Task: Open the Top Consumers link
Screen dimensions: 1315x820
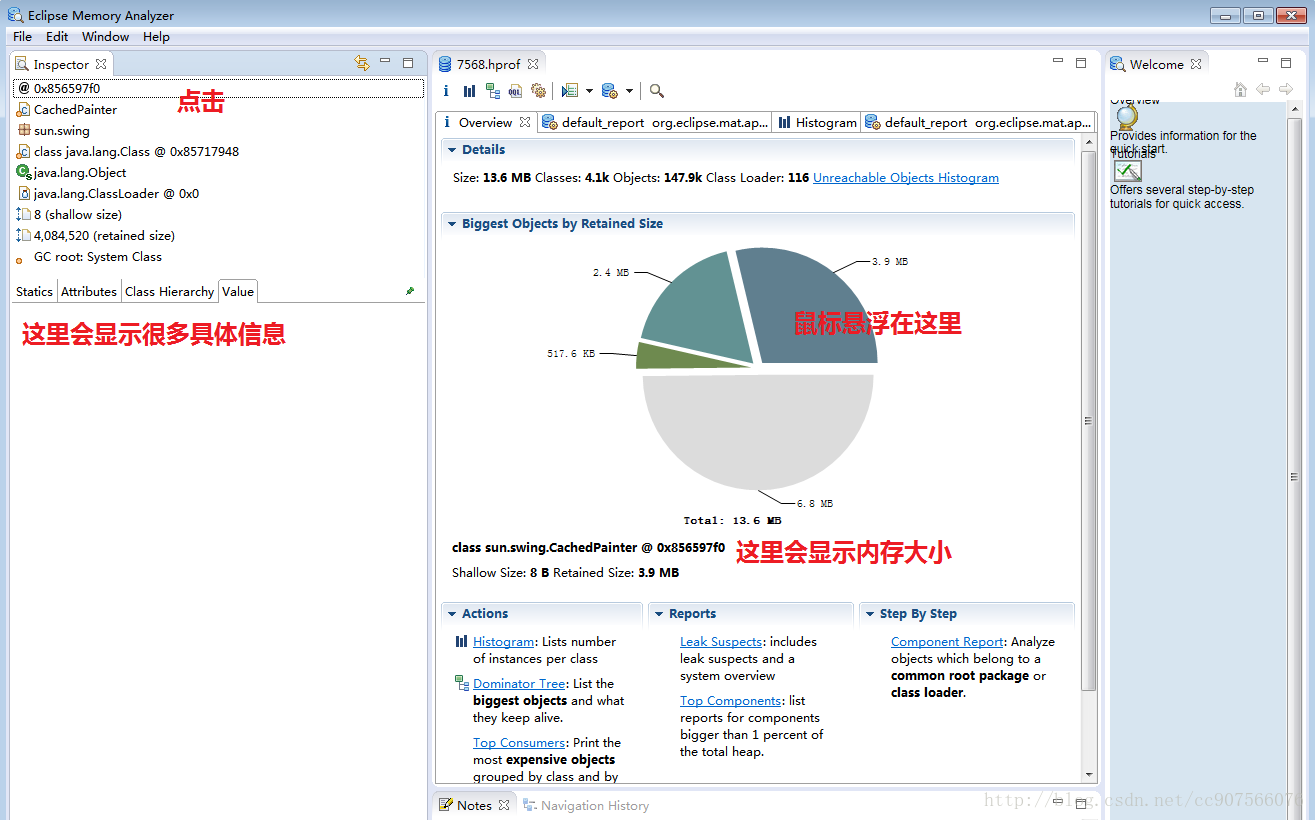Action: click(x=519, y=742)
